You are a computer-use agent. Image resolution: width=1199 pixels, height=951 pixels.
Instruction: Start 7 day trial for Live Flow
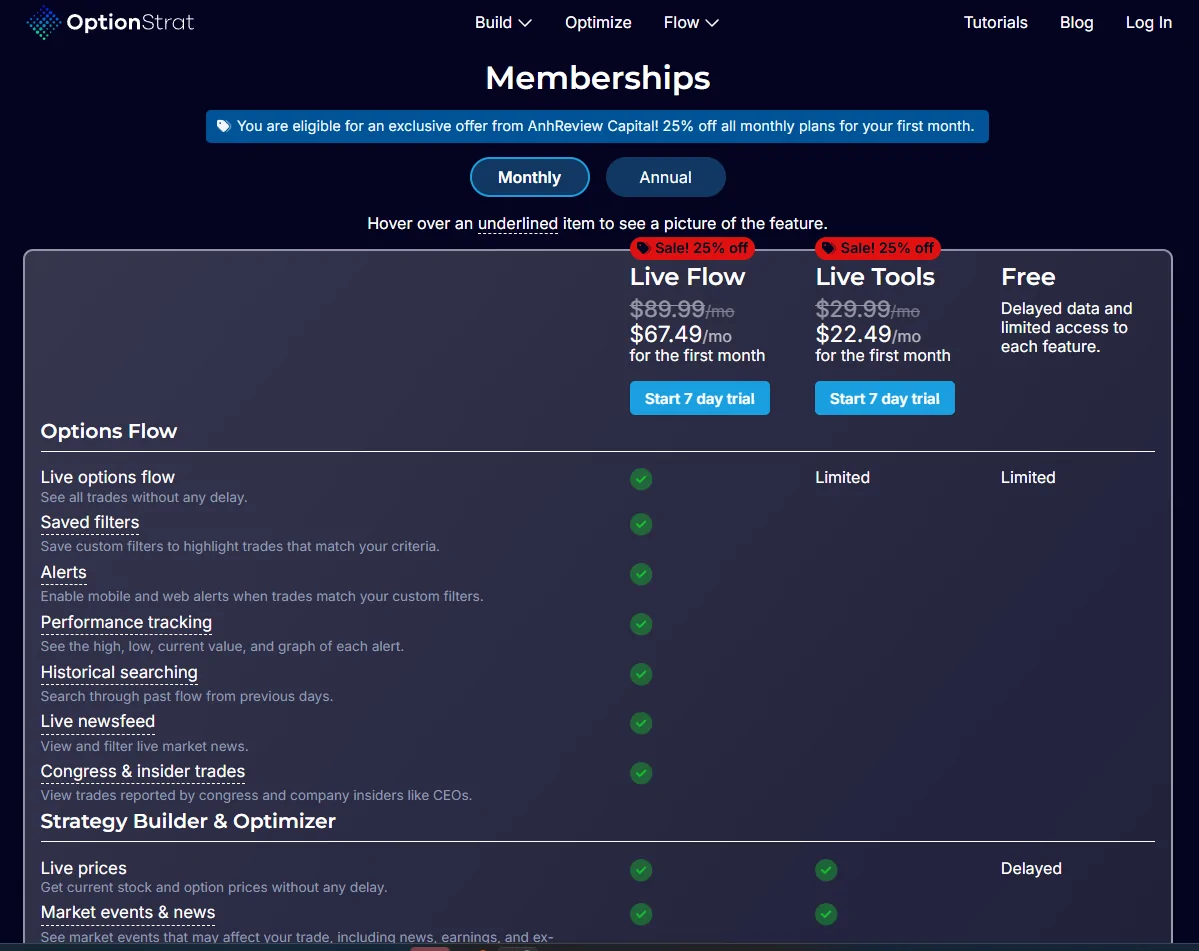(699, 398)
